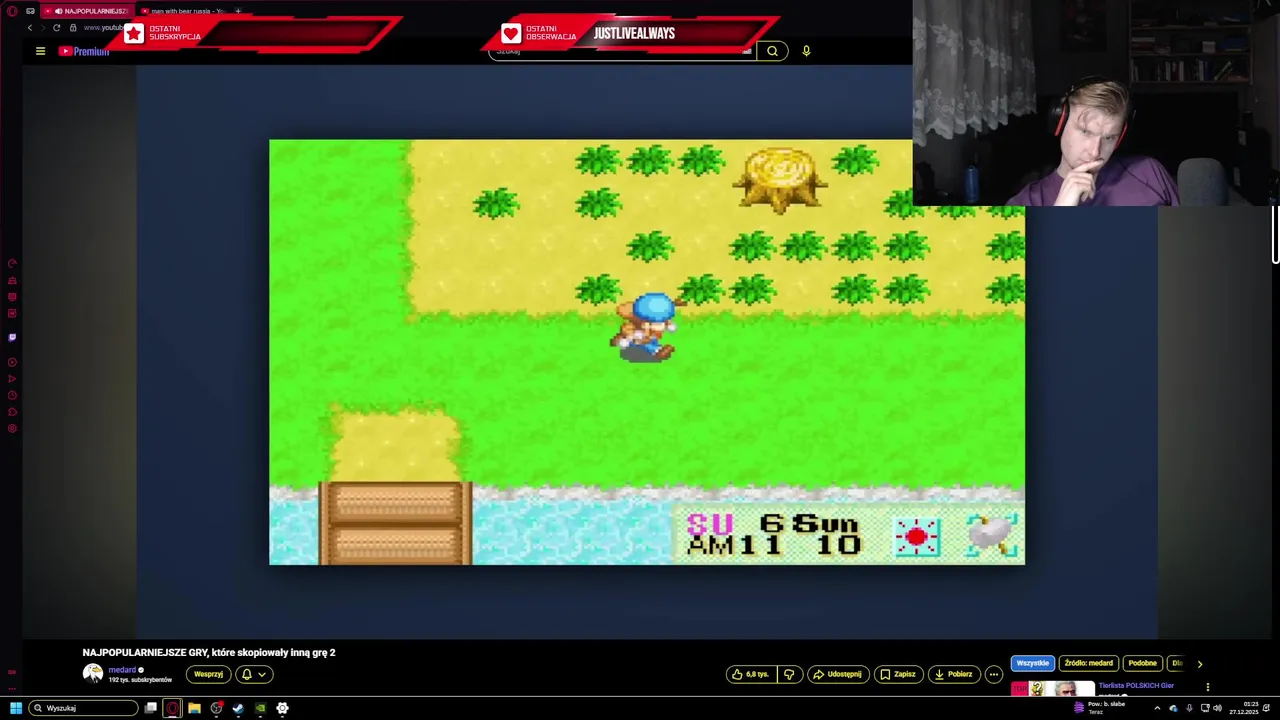Image resolution: width=1280 pixels, height=720 pixels.
Task: Focus the YouTube search field
Action: [x=621, y=51]
